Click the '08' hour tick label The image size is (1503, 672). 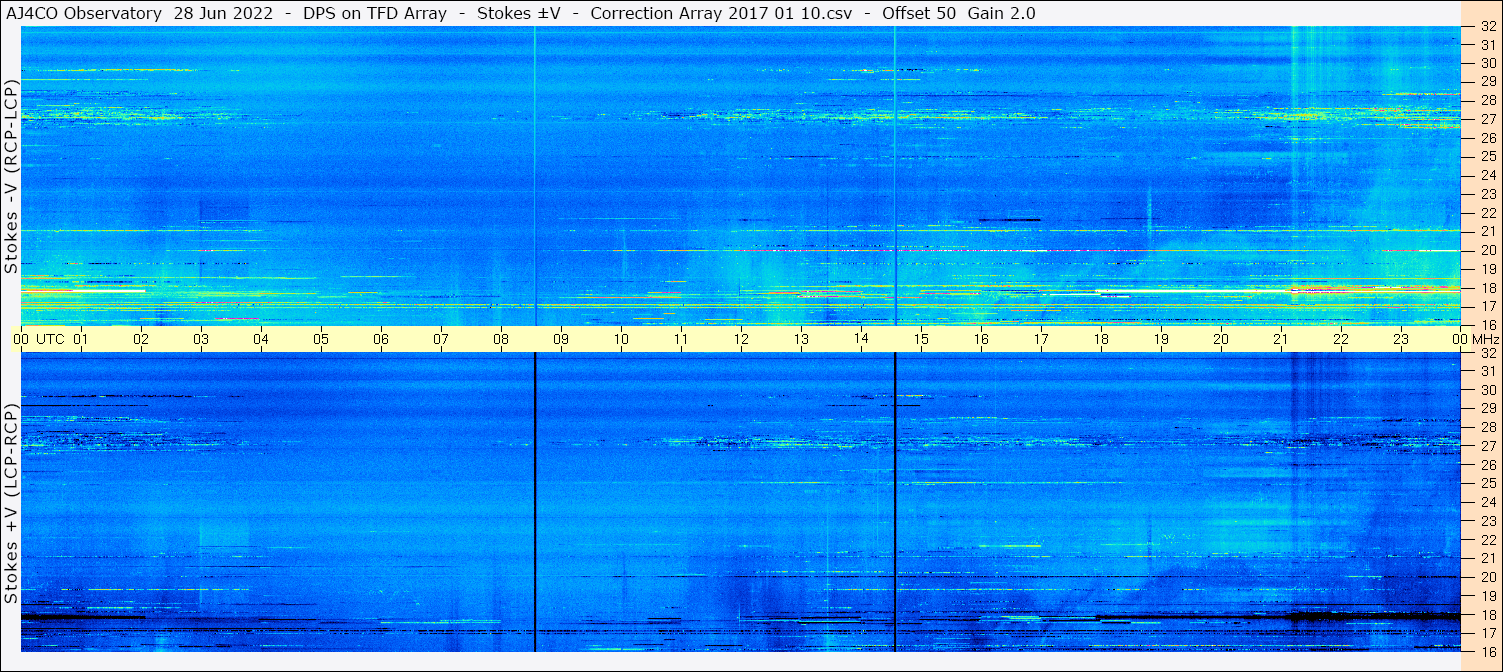pos(501,339)
